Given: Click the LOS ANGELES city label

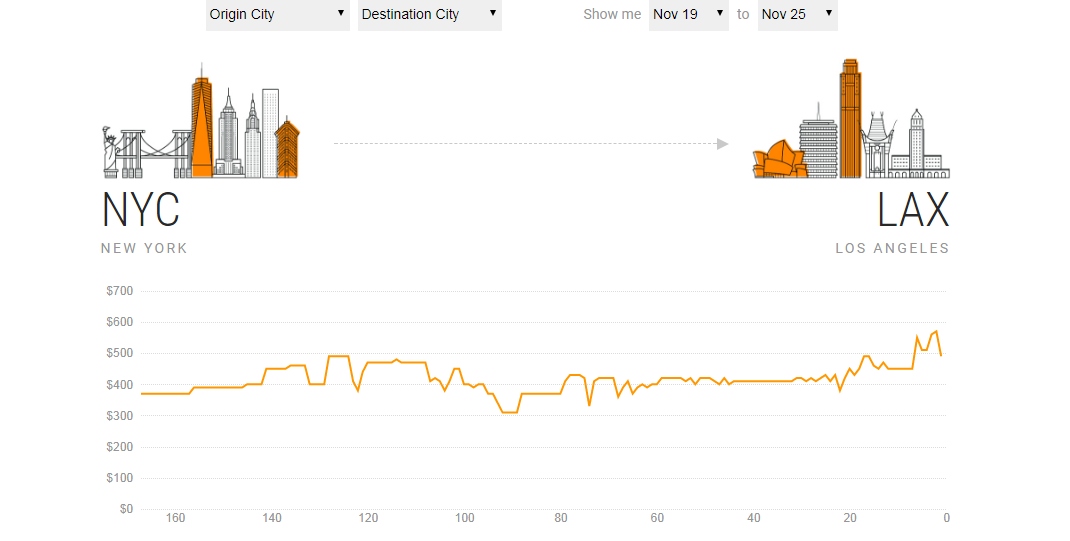Looking at the screenshot, I should point(893,248).
